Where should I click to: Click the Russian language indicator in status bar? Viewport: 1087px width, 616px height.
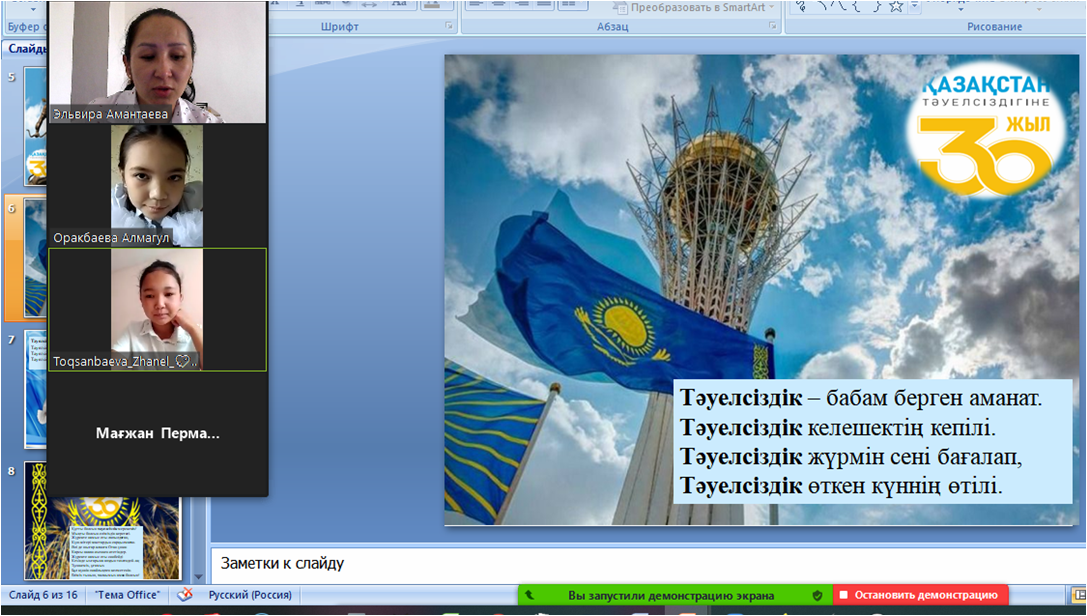click(x=250, y=595)
